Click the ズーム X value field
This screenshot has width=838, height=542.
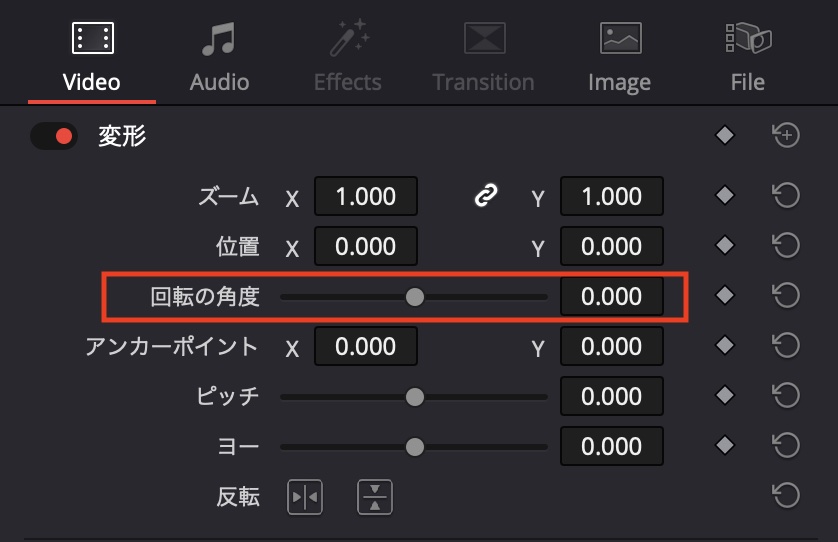[366, 197]
